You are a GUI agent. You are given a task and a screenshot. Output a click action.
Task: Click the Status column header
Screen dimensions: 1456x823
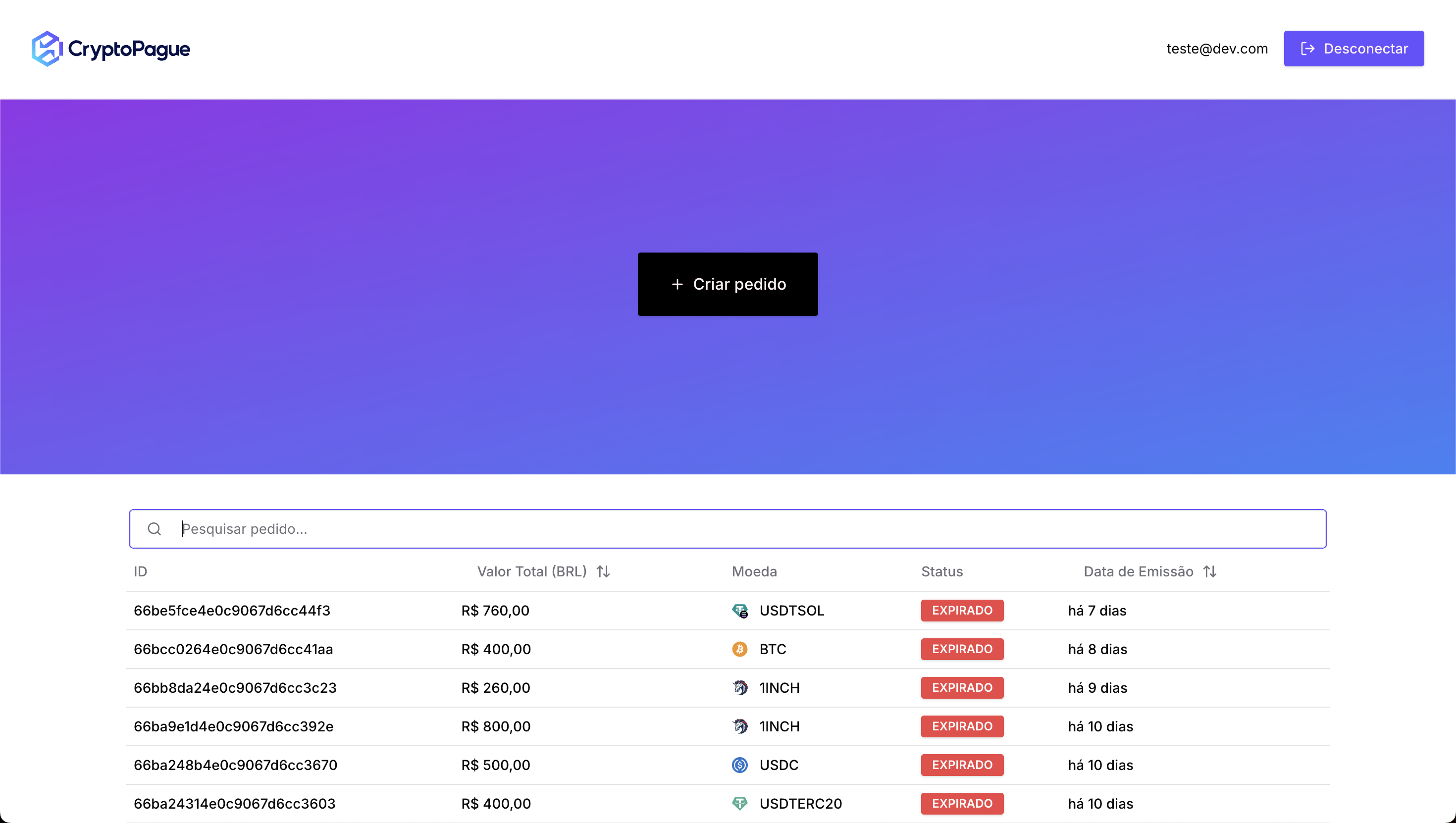pos(941,571)
